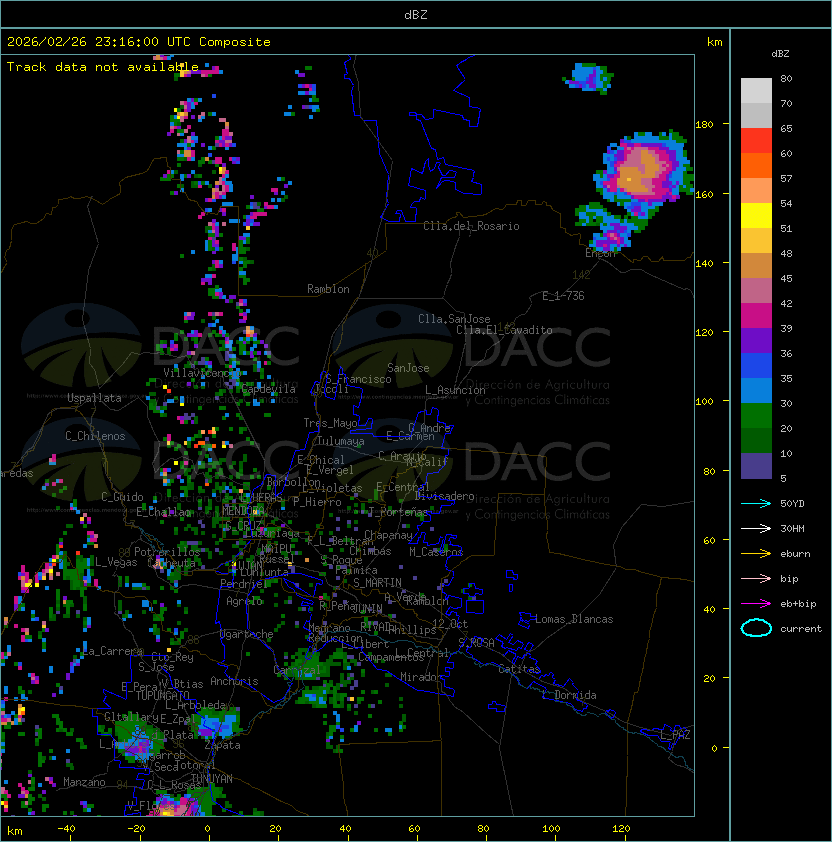Click the 'dBZ' title at top
Viewport: 832px width, 842px height.
tap(416, 15)
